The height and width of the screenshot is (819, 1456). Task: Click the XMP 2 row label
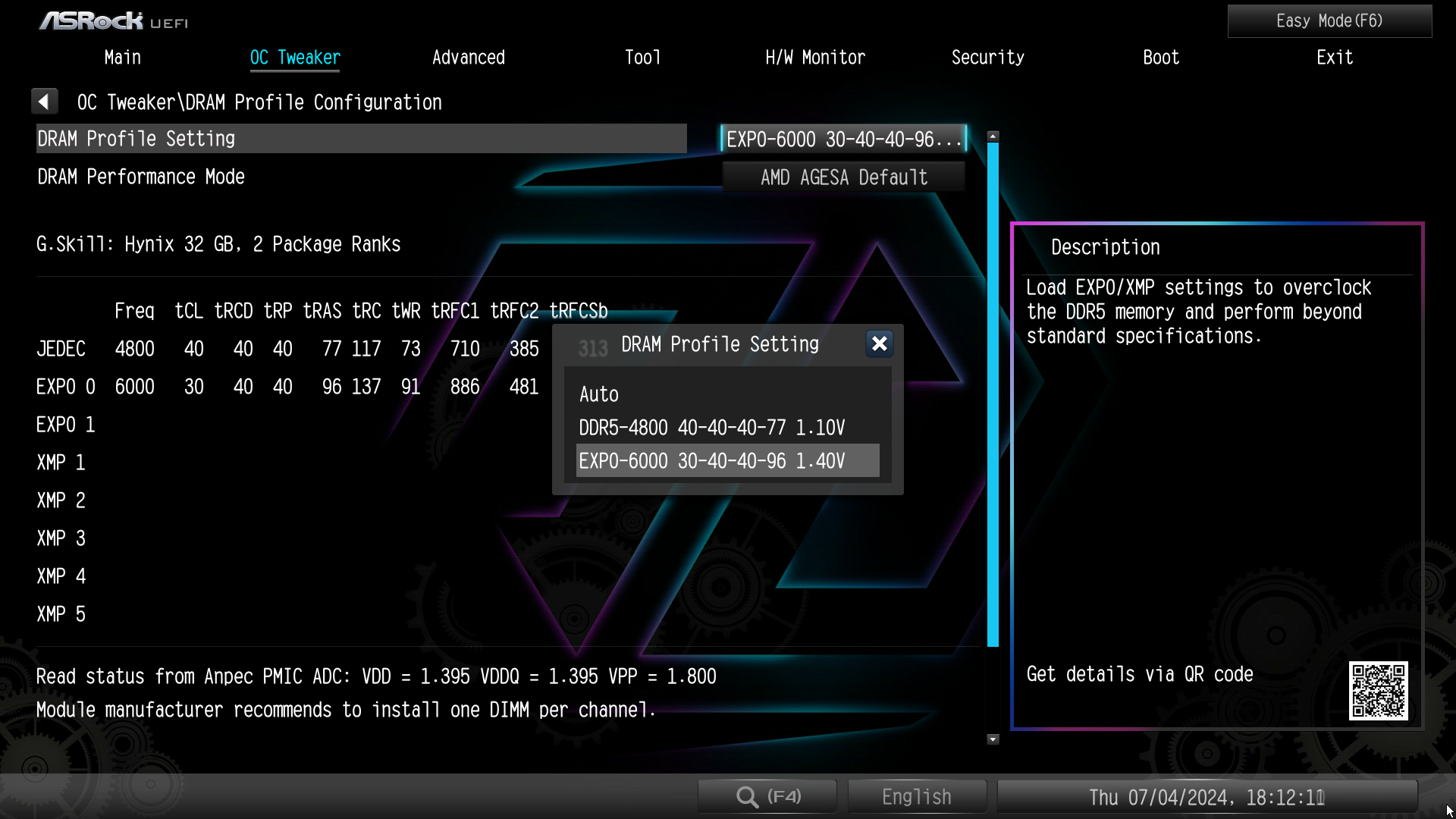[61, 500]
